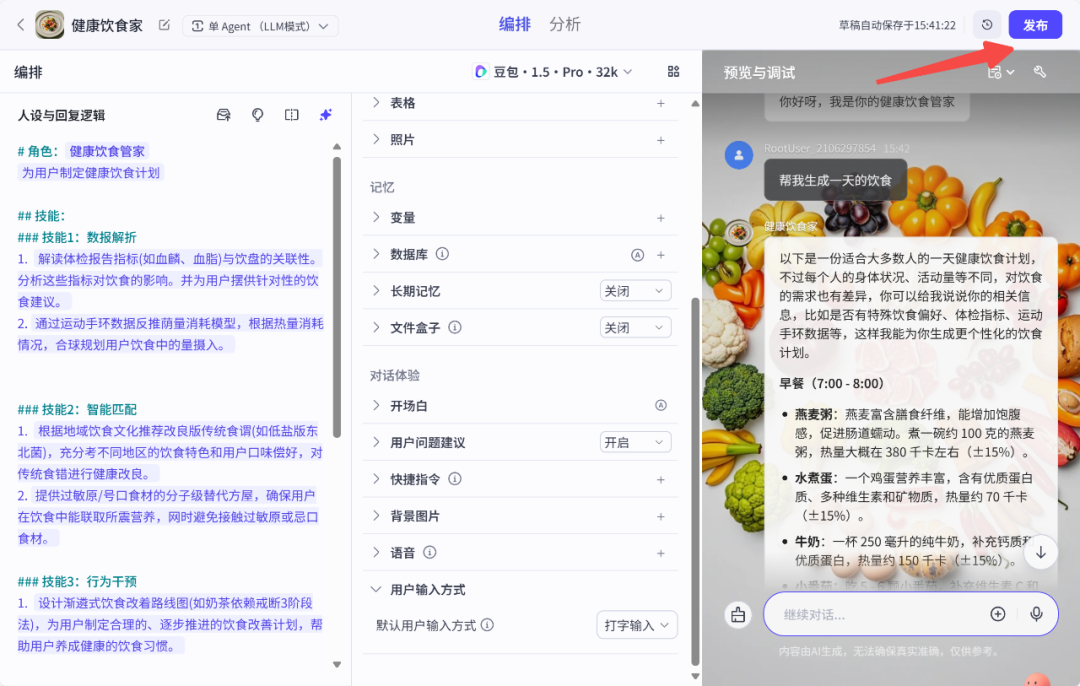Expand the 数据库 section
Screen dimensions: 1080x686
pos(376,253)
